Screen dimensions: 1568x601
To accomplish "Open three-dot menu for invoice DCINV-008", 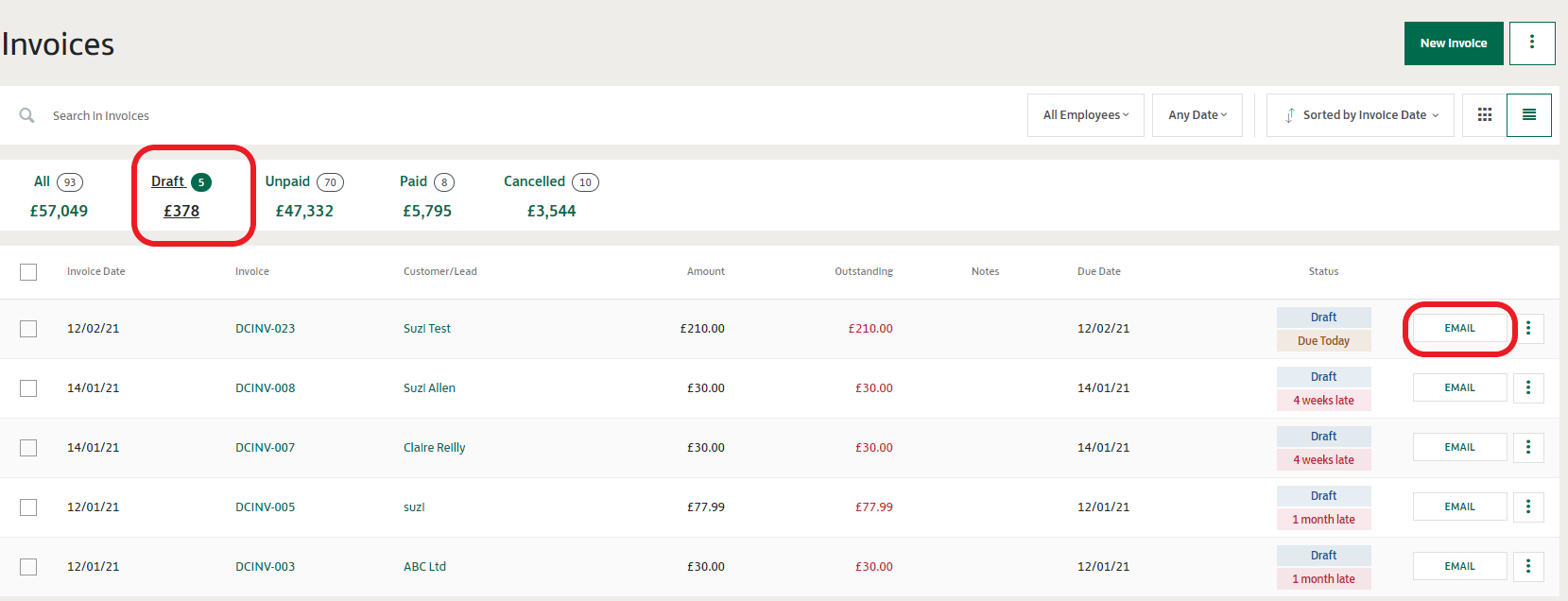I will coord(1527,388).
